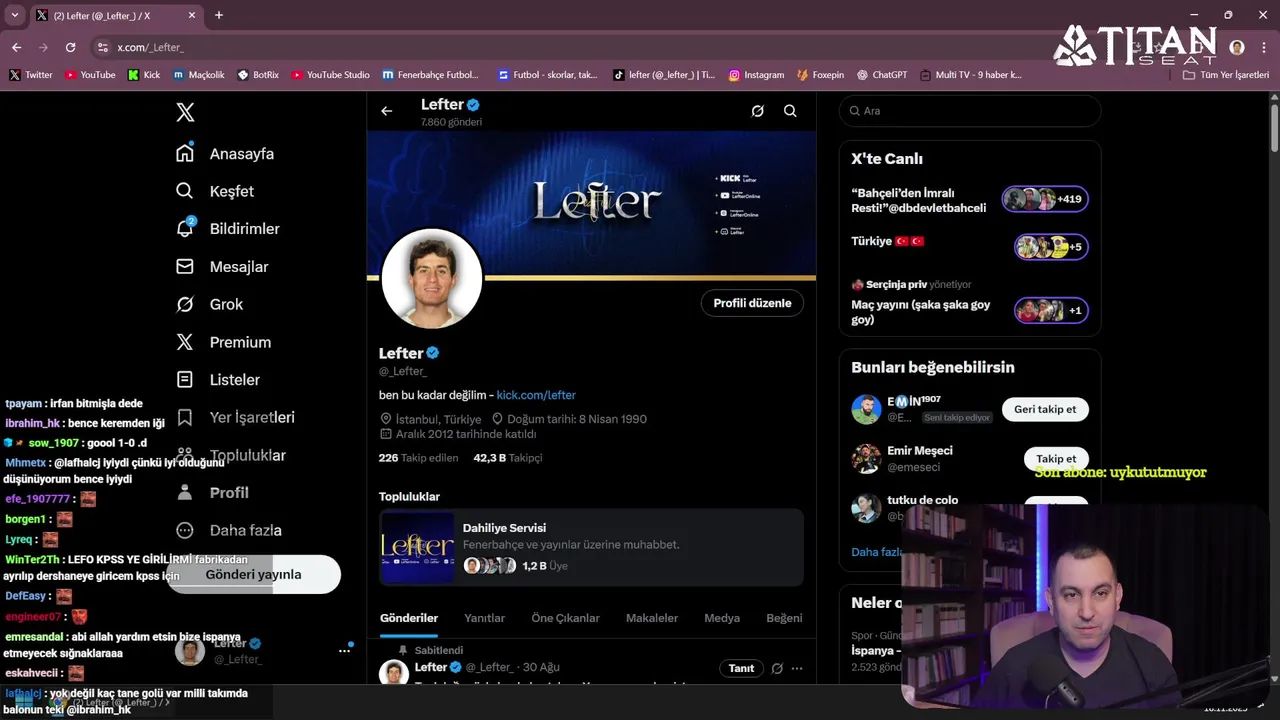Open Listeler icon in sidebar
Screen dimensions: 1280x720
(185, 379)
